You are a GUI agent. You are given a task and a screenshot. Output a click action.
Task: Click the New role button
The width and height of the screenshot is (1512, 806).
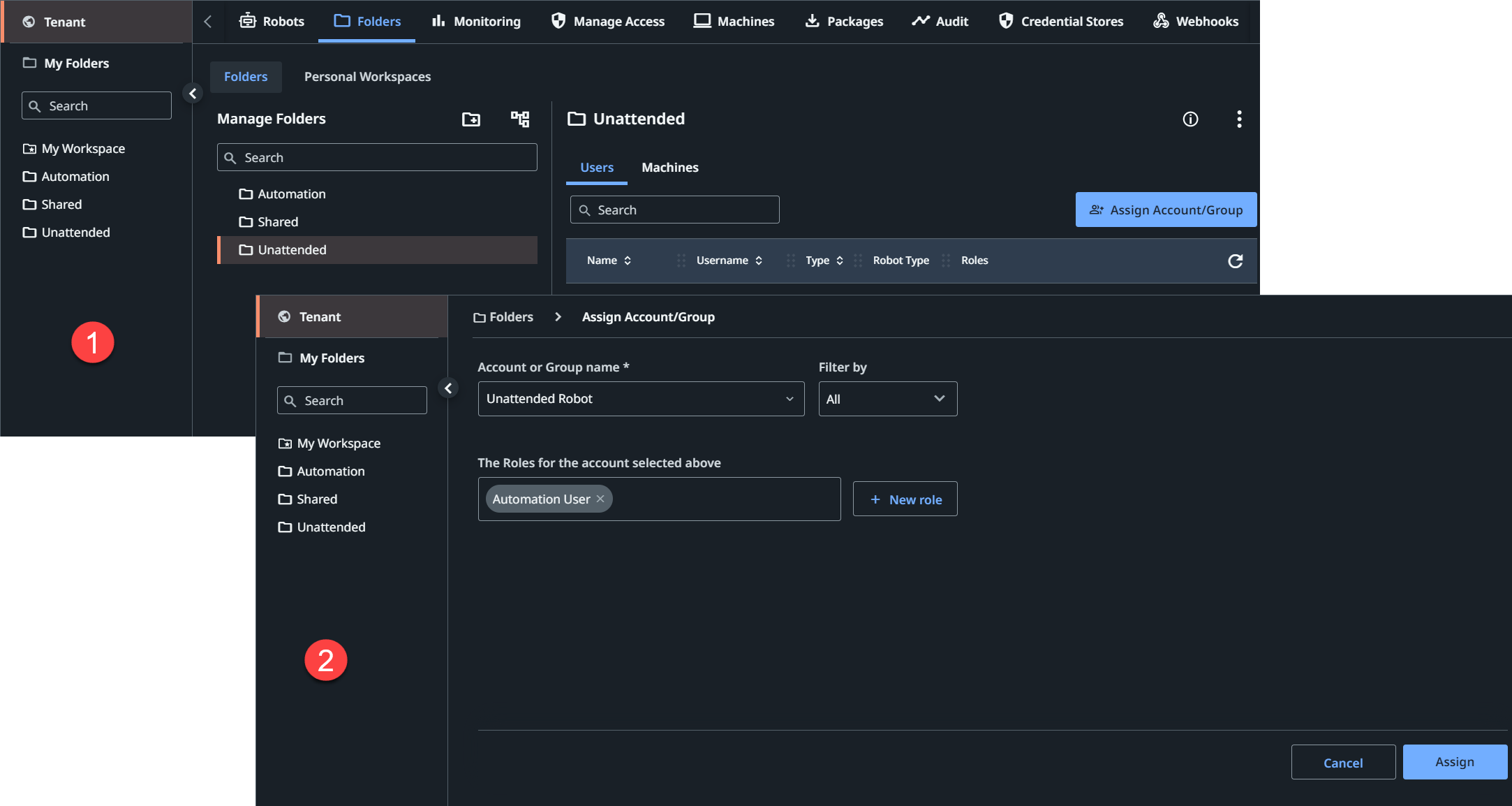coord(905,499)
